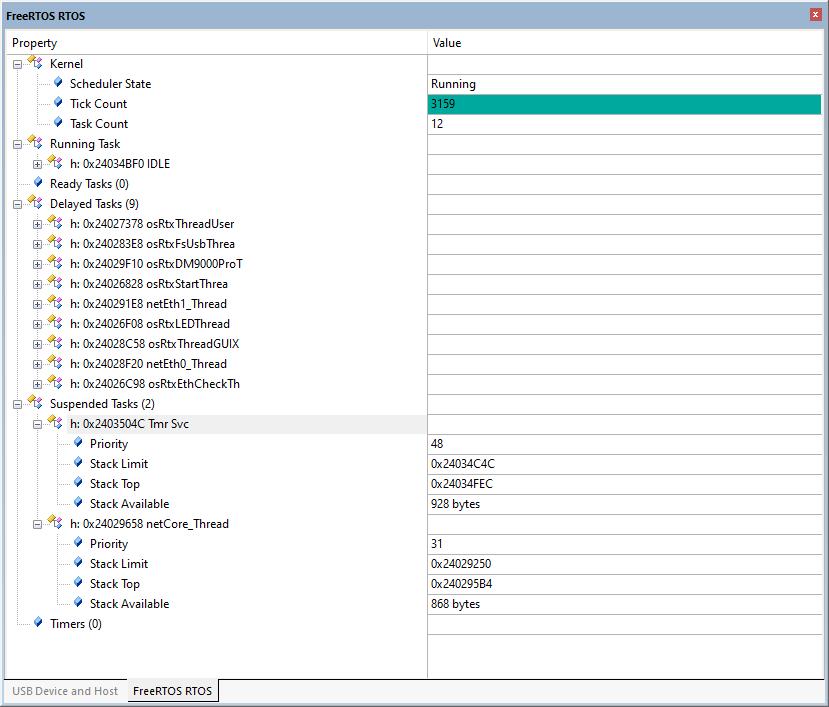Collapse the Kernel tree node
Viewport: 829px width, 707px height.
click(17, 65)
